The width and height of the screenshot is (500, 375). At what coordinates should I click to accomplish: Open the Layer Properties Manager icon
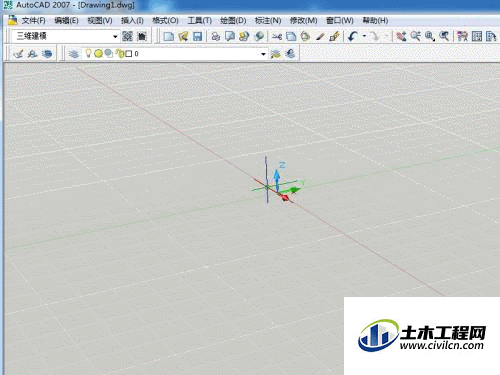[x=73, y=54]
